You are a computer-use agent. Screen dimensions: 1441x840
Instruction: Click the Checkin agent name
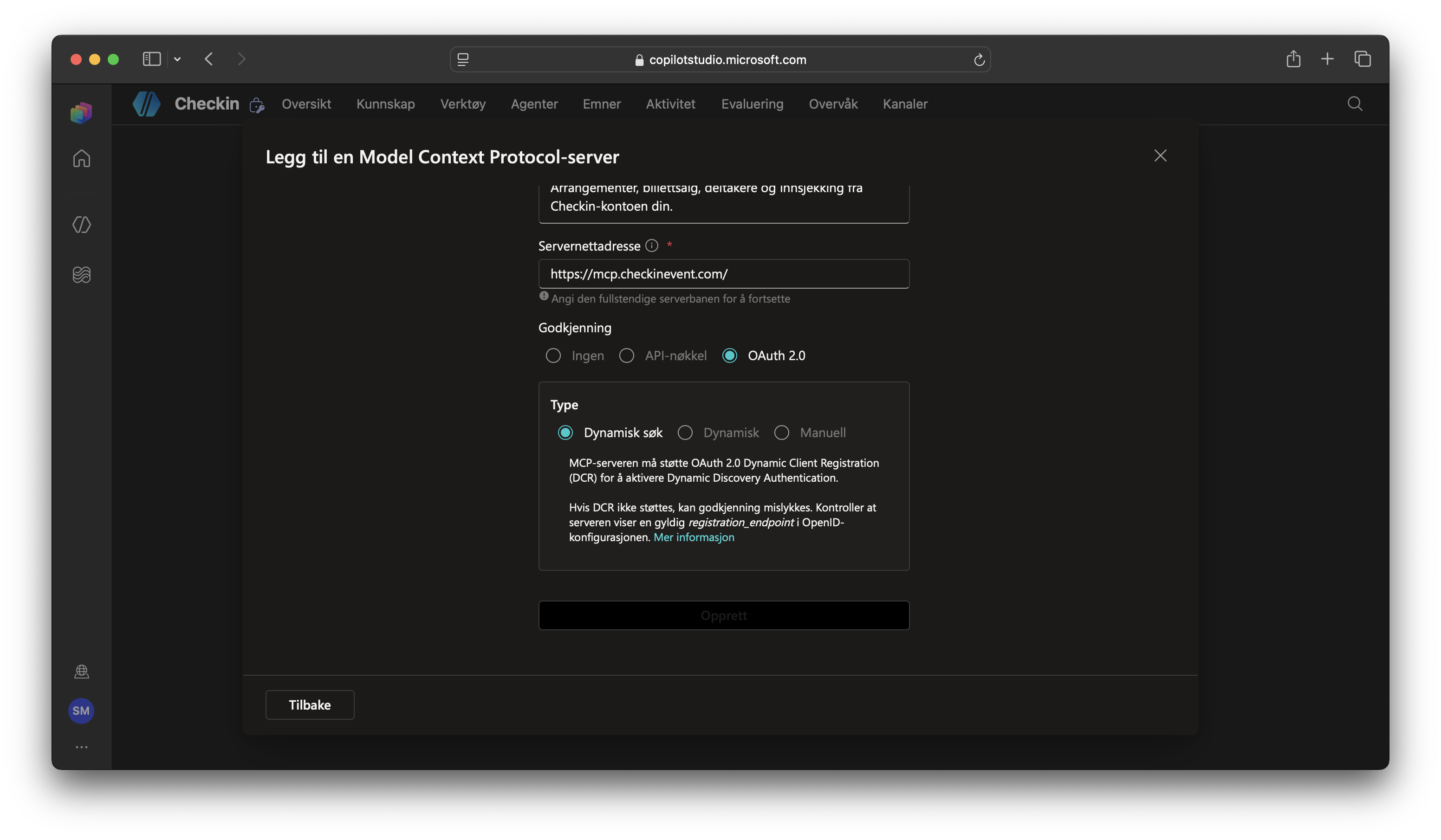[207, 103]
